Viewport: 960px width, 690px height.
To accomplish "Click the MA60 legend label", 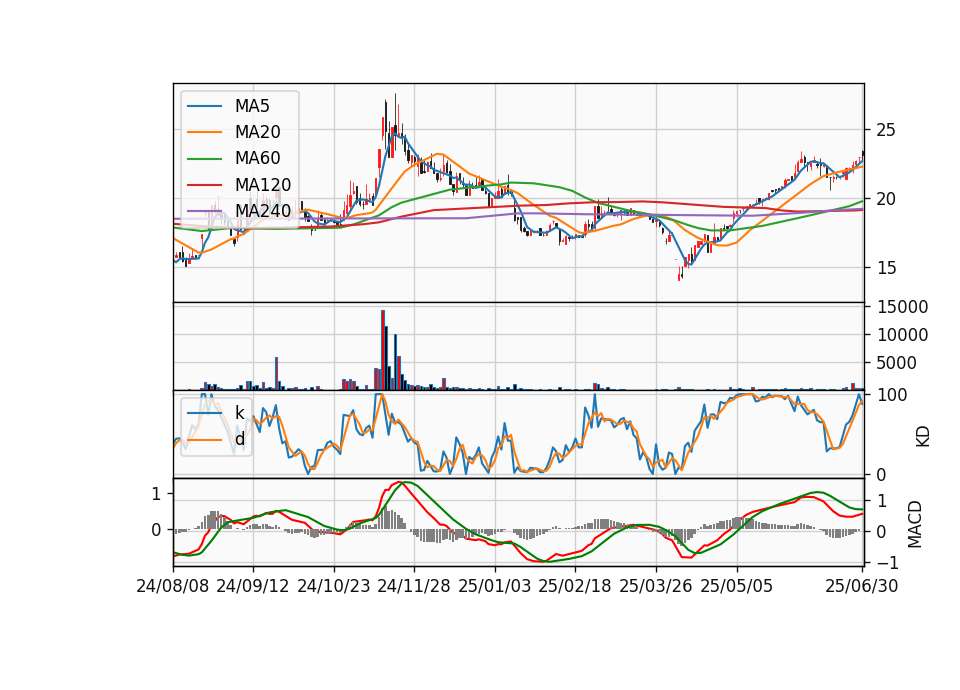I will point(257,159).
